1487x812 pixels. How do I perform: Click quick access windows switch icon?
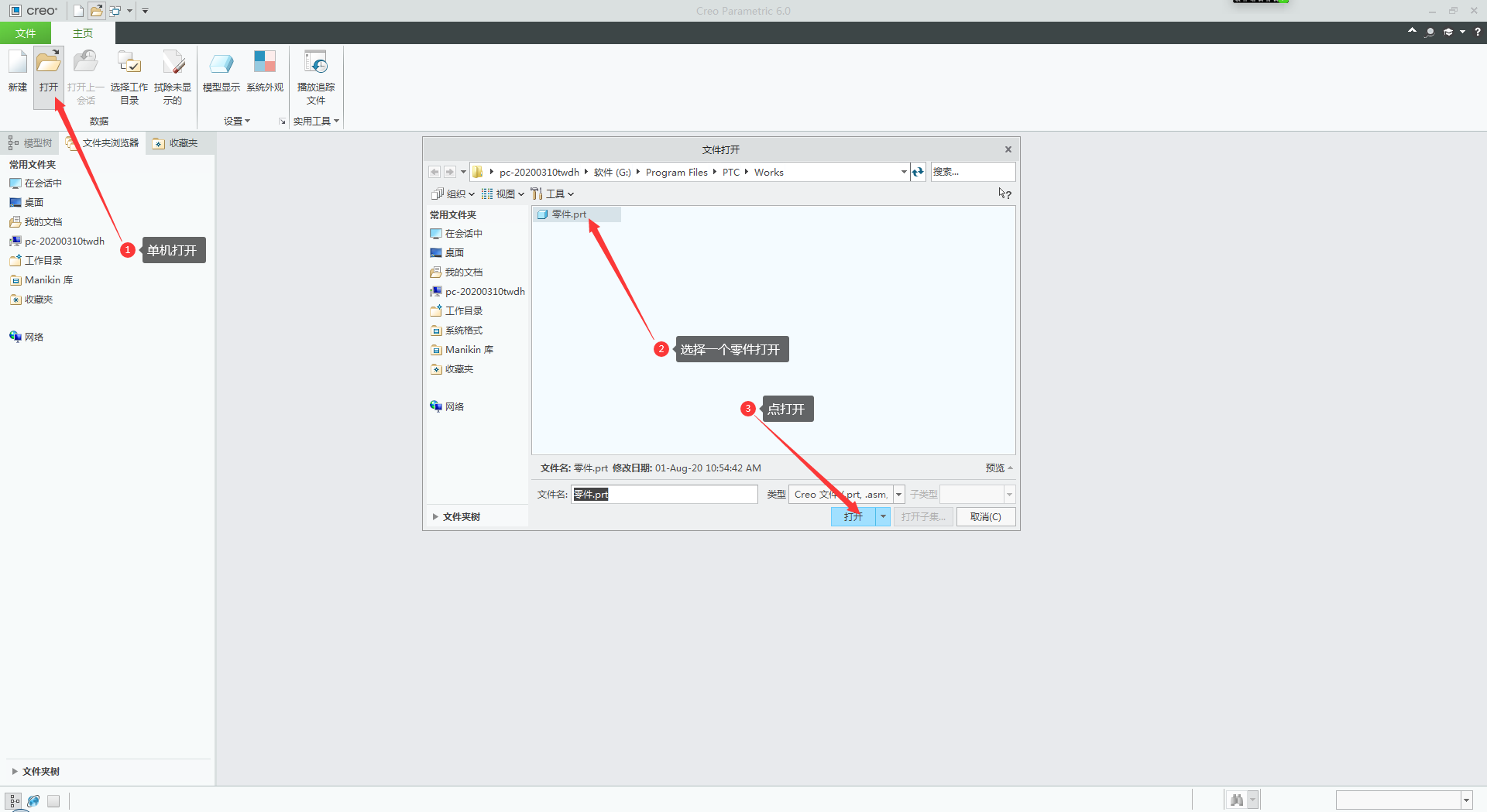click(115, 11)
